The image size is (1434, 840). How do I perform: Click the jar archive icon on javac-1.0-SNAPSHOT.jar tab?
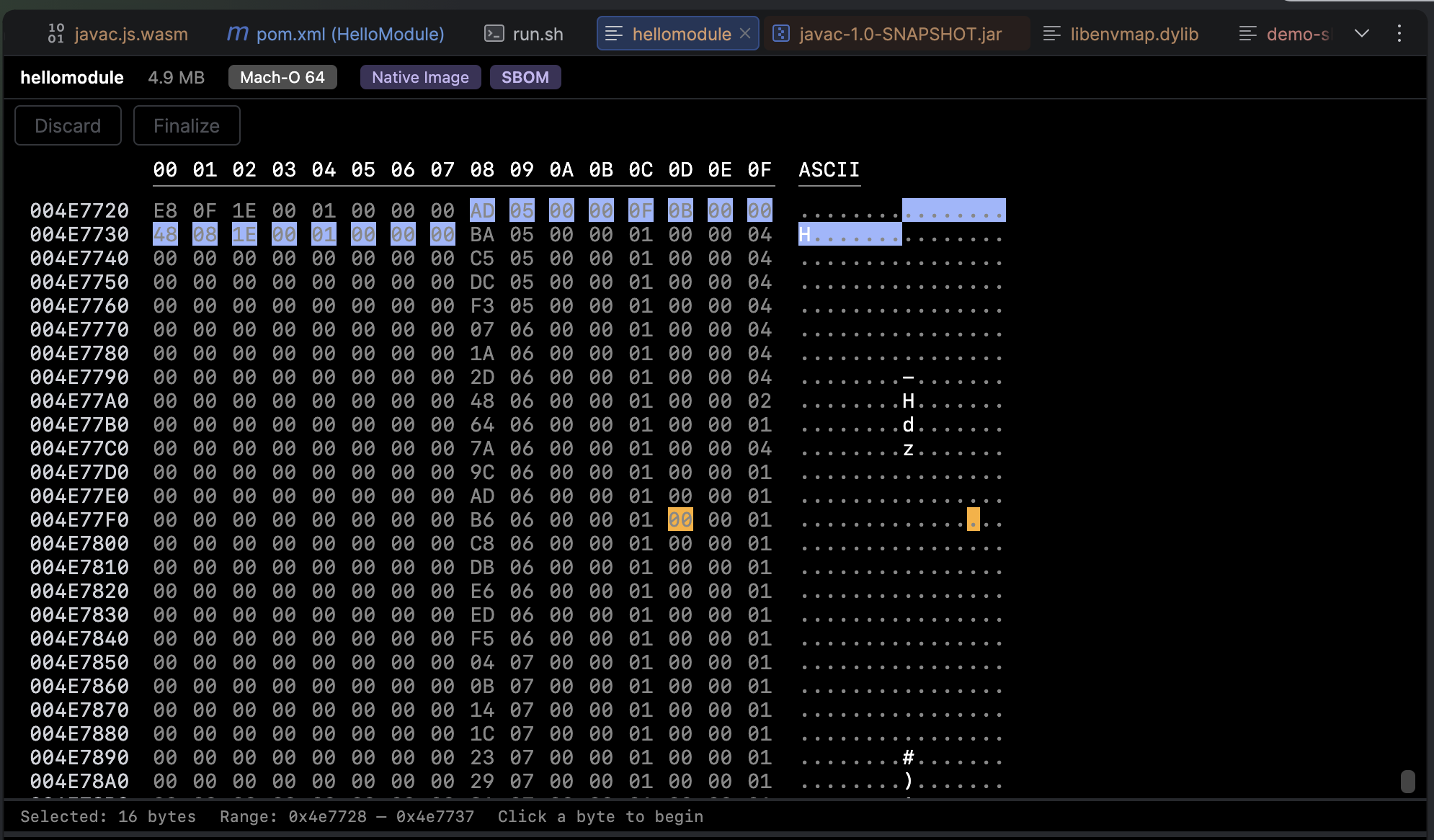(781, 33)
